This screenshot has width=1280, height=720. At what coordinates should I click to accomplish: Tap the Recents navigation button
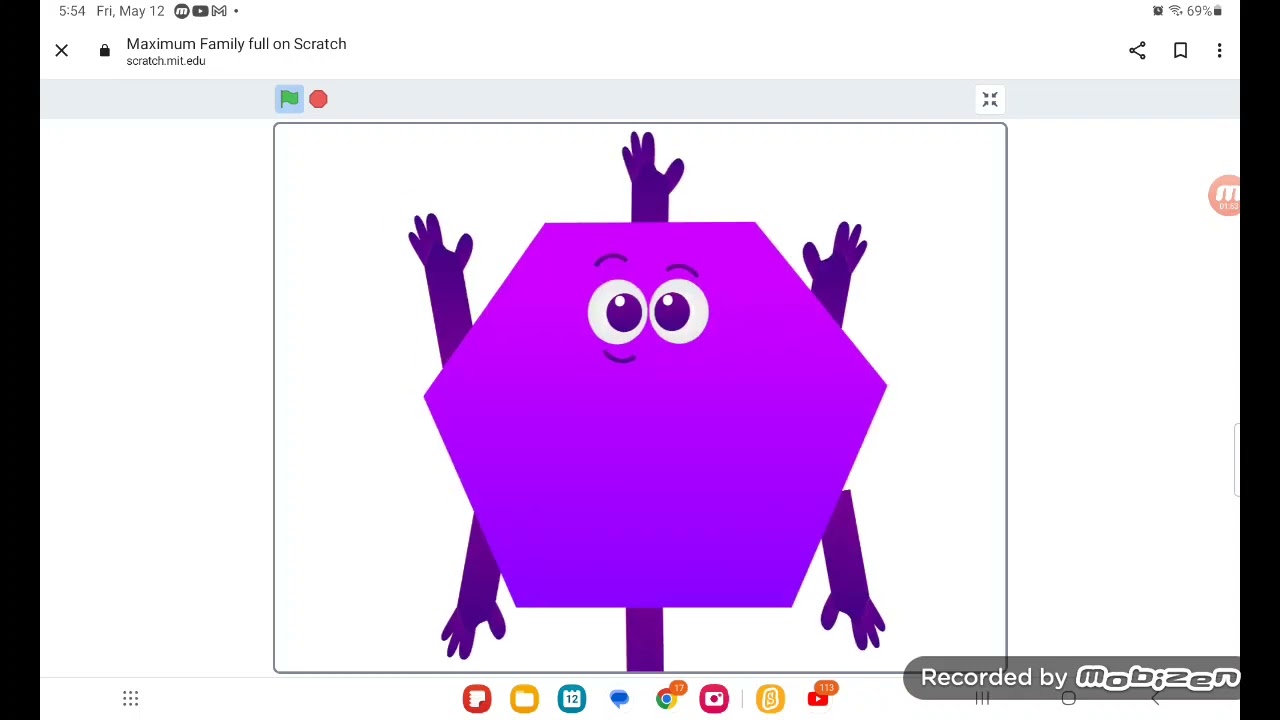click(982, 698)
